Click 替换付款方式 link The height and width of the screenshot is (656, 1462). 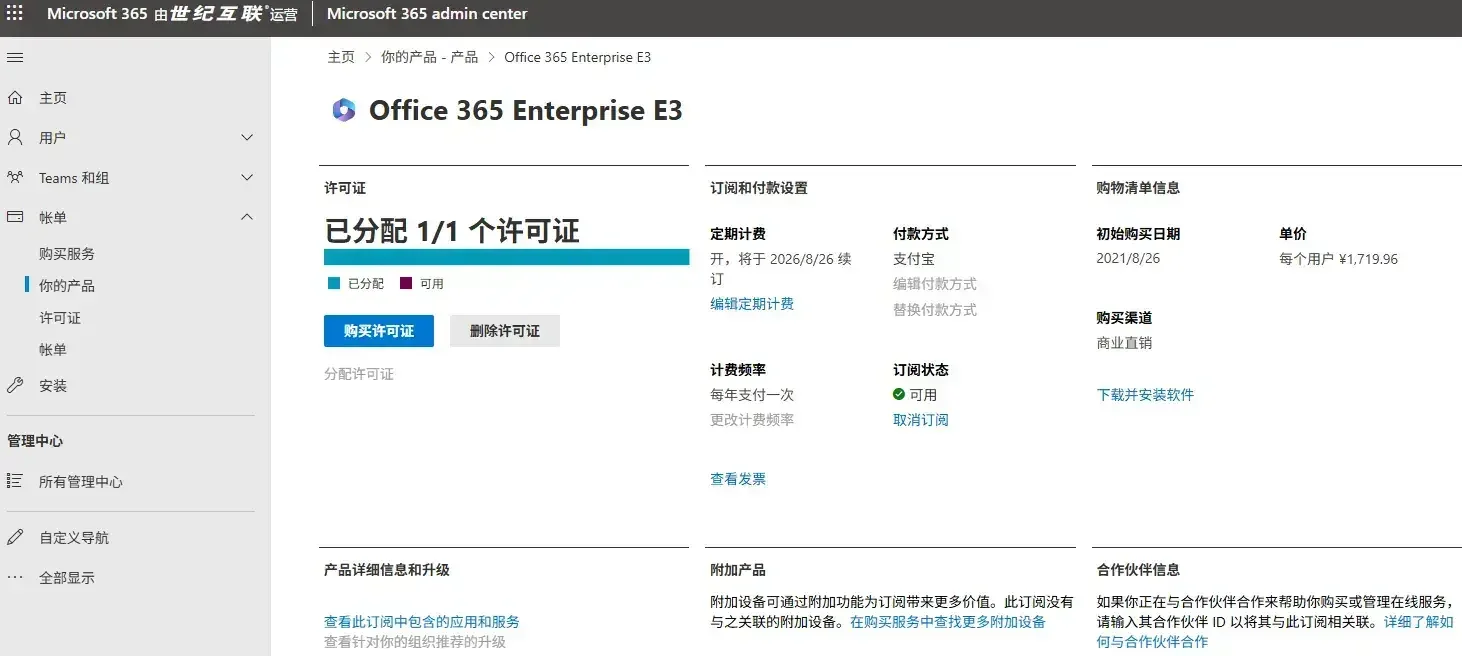935,310
